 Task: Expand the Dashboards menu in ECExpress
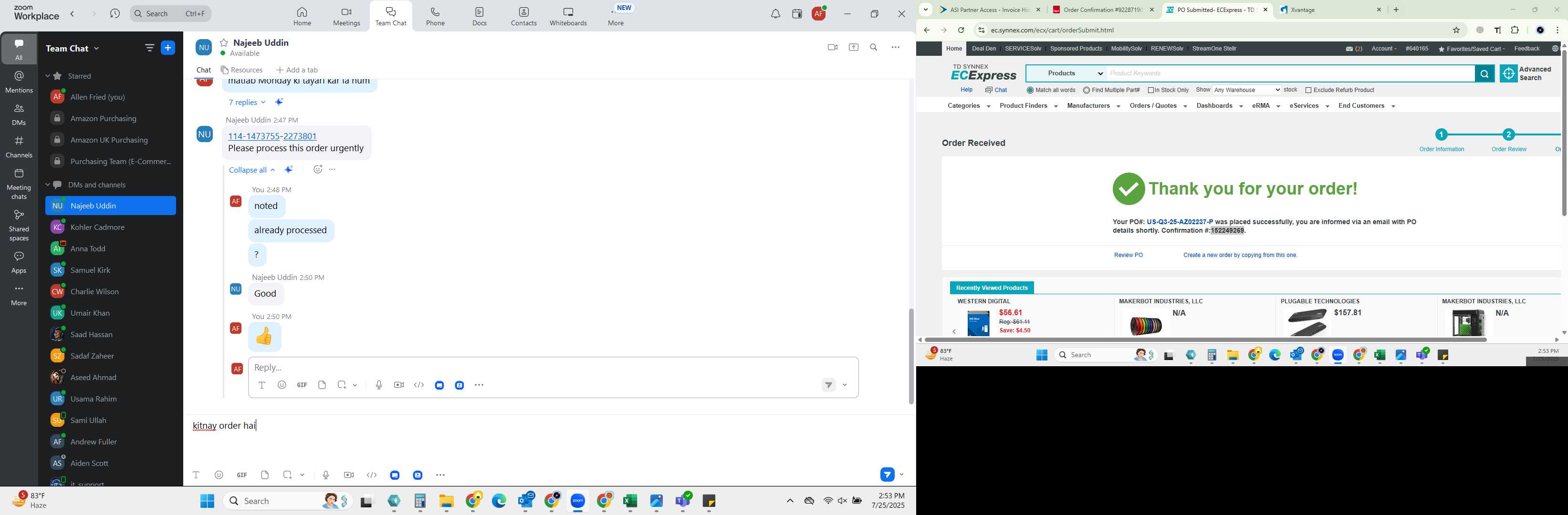coord(1219,106)
